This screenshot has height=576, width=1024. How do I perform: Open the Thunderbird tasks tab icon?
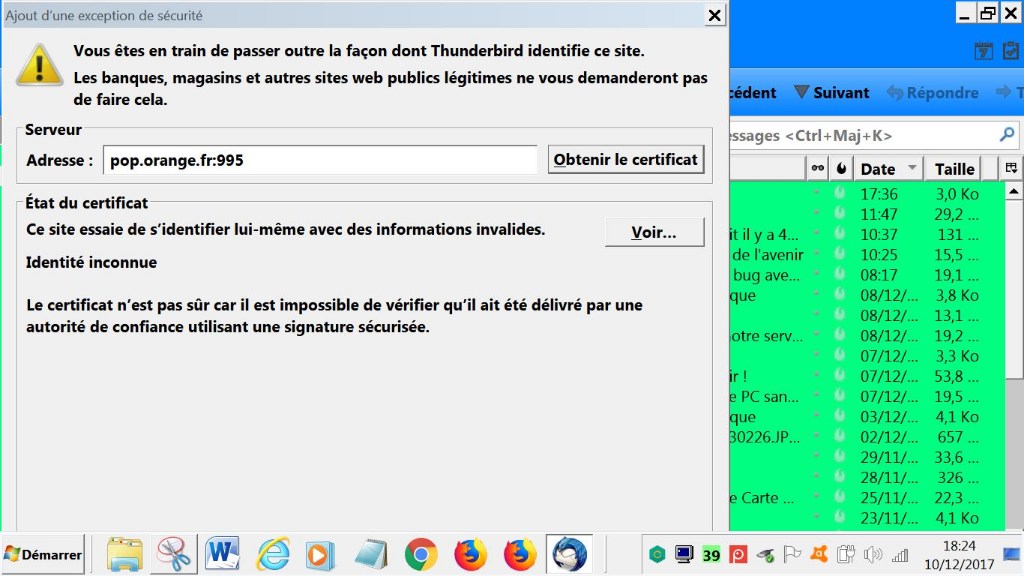1011,51
